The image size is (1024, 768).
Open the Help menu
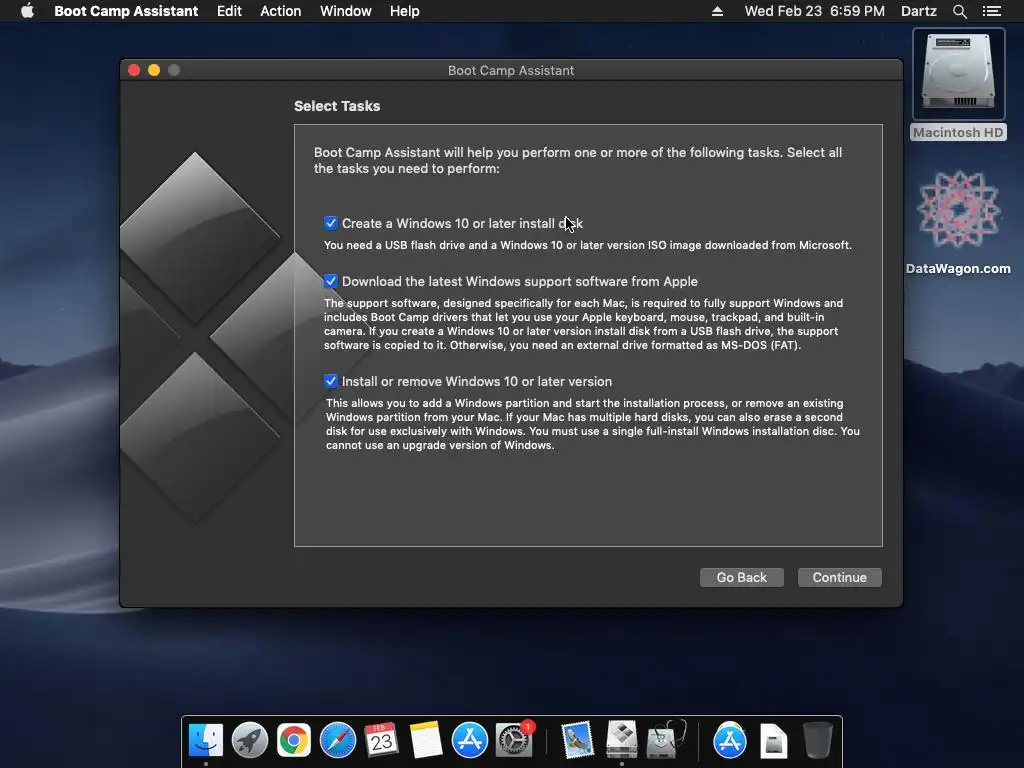coord(404,11)
